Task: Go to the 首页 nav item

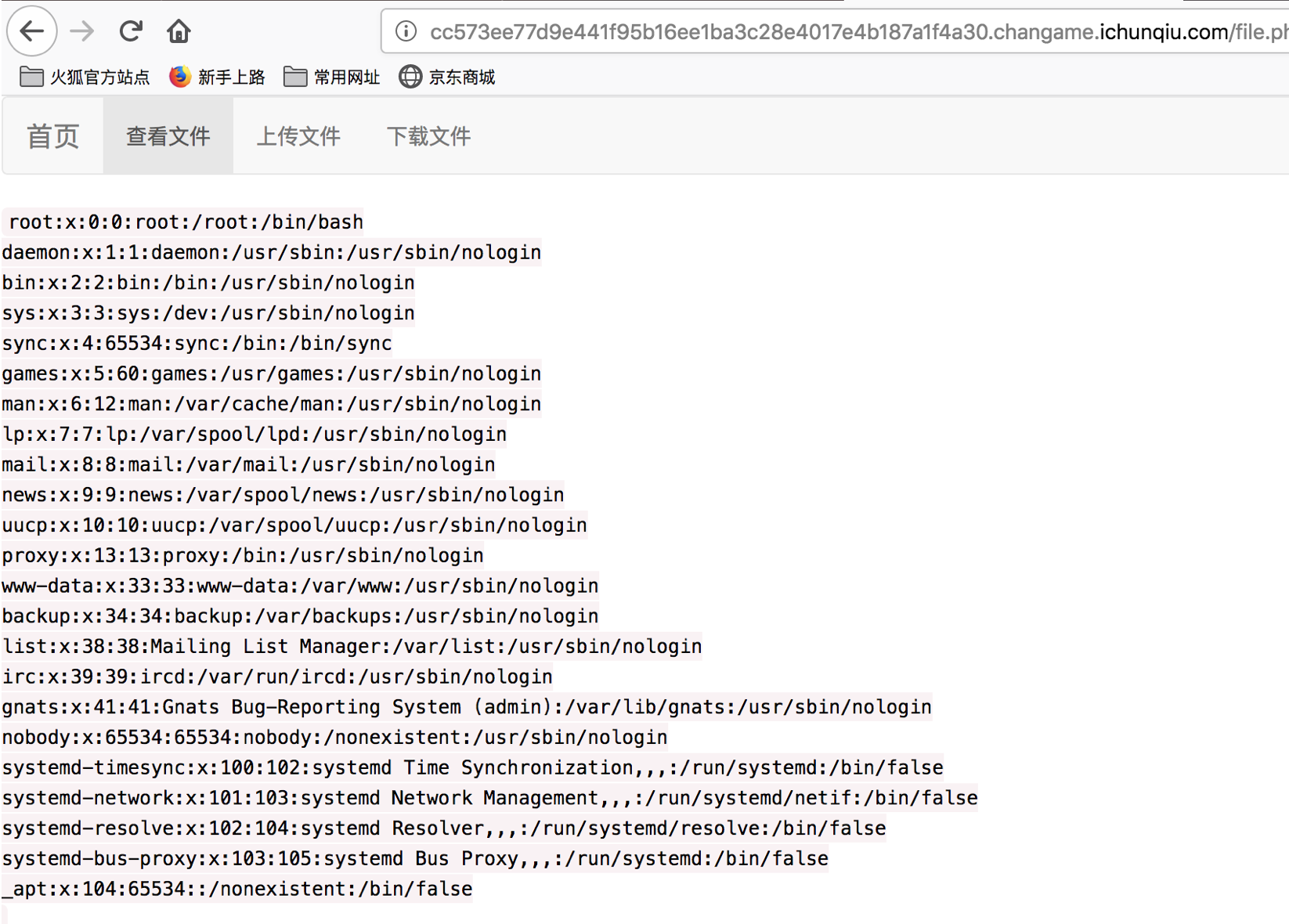Action: tap(52, 136)
